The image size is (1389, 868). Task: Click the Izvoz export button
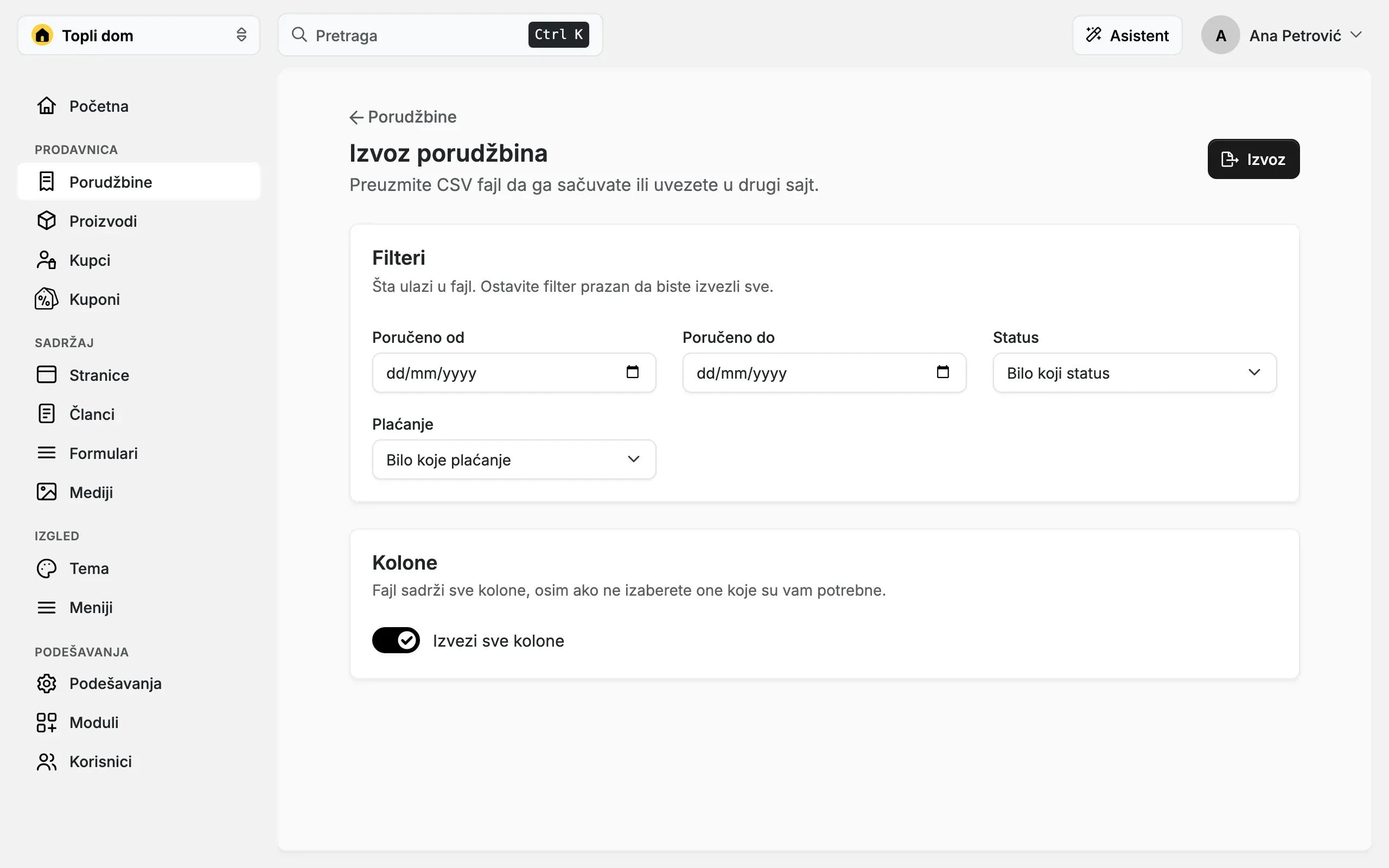tap(1253, 159)
